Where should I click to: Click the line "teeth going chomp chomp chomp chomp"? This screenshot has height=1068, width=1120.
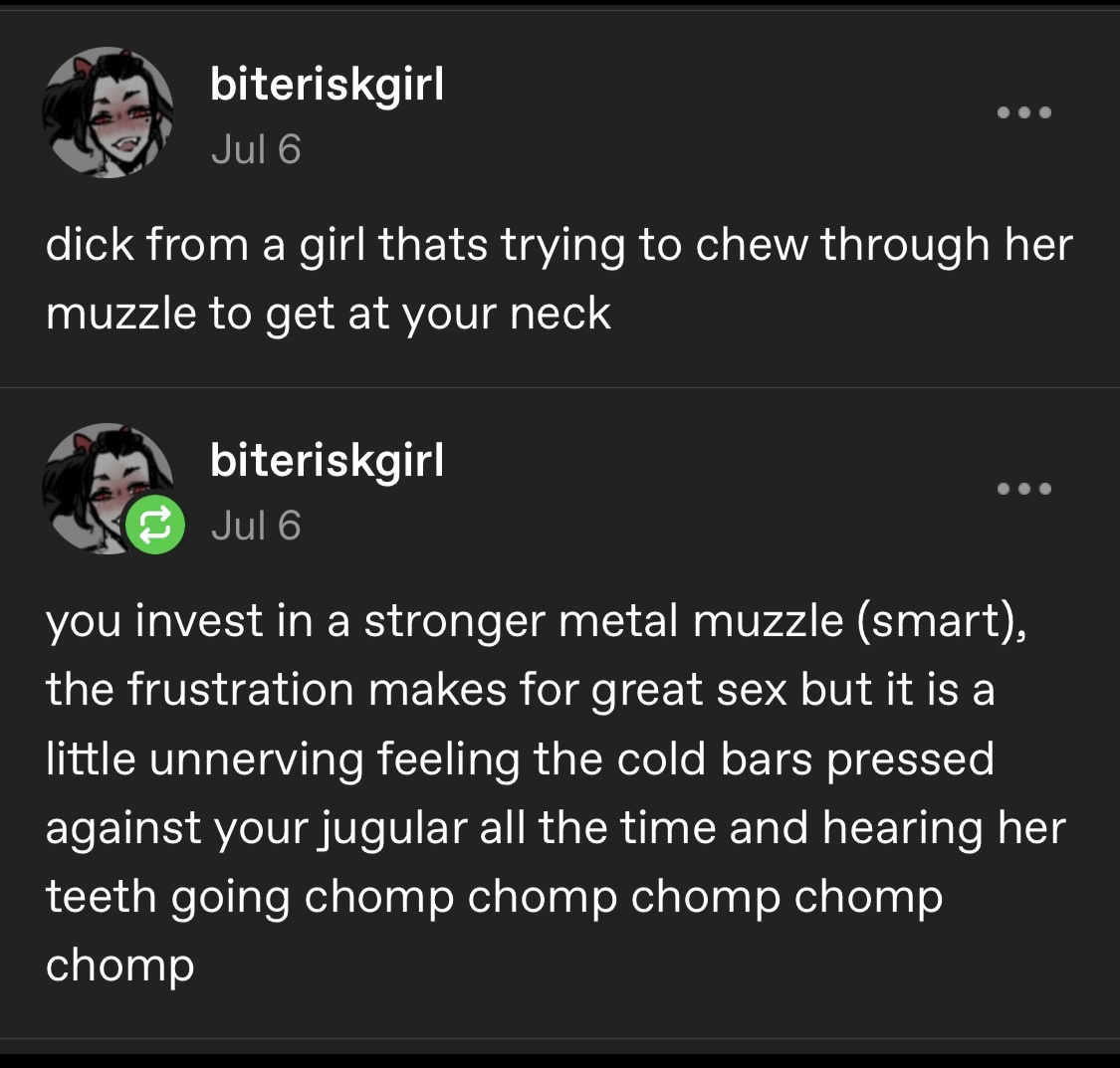coord(494,898)
